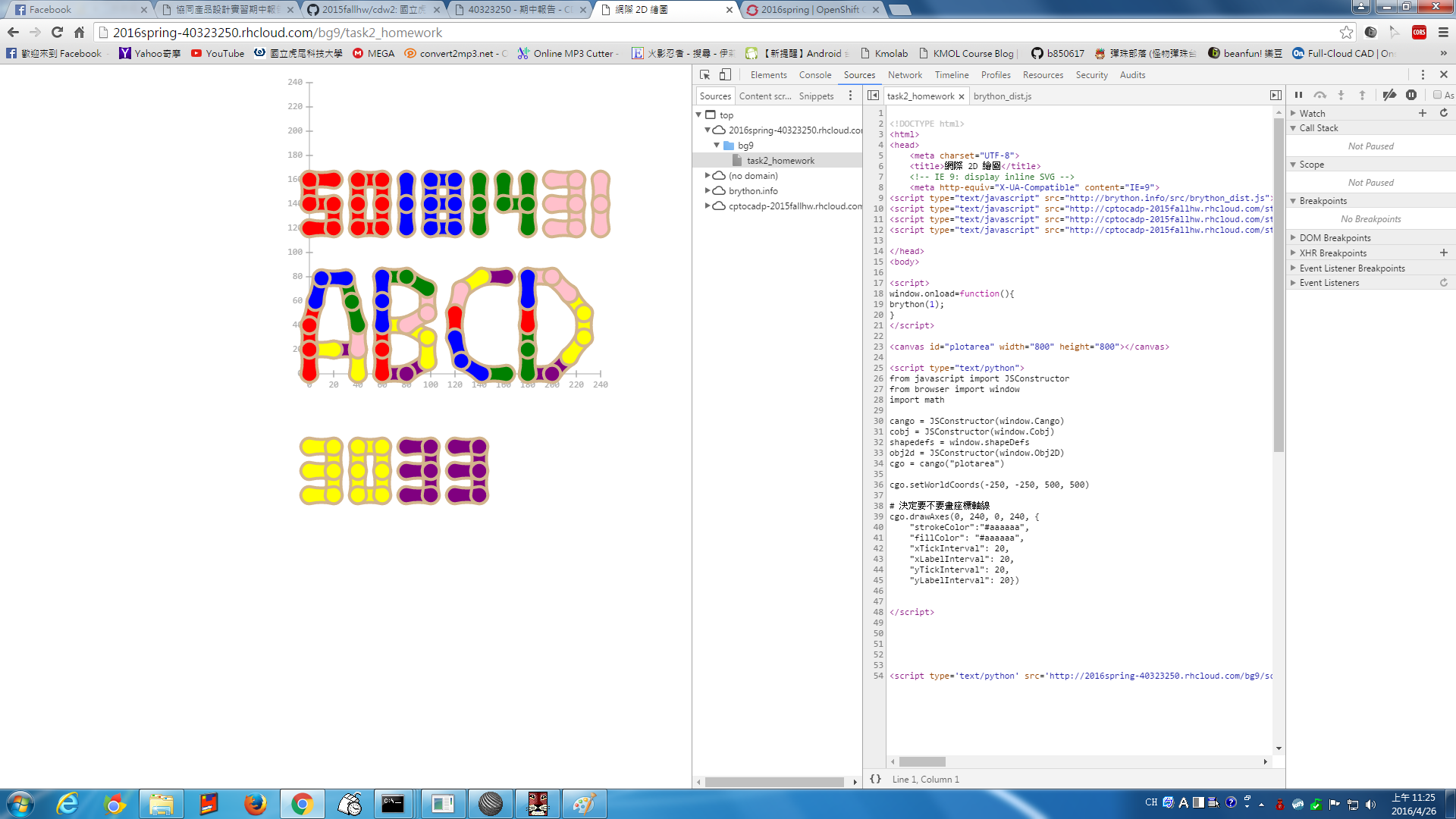Refresh the Event Listeners pane

click(x=1444, y=283)
